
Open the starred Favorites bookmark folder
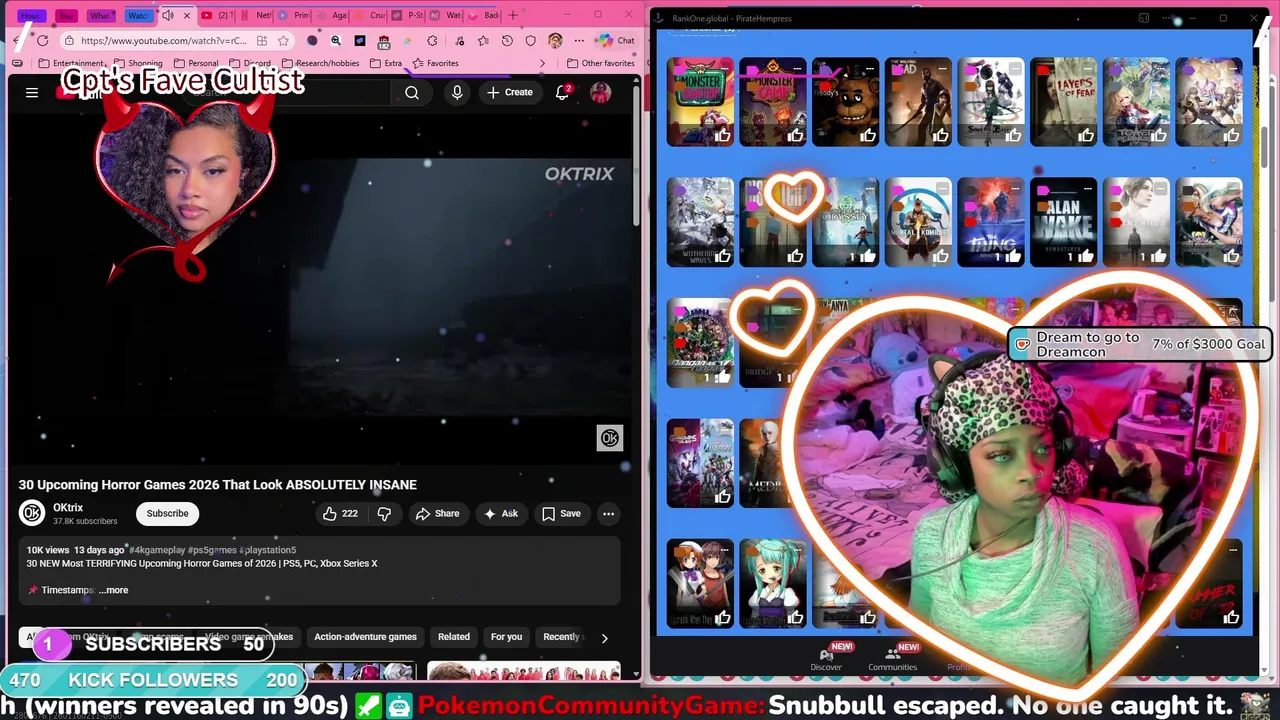coord(436,63)
